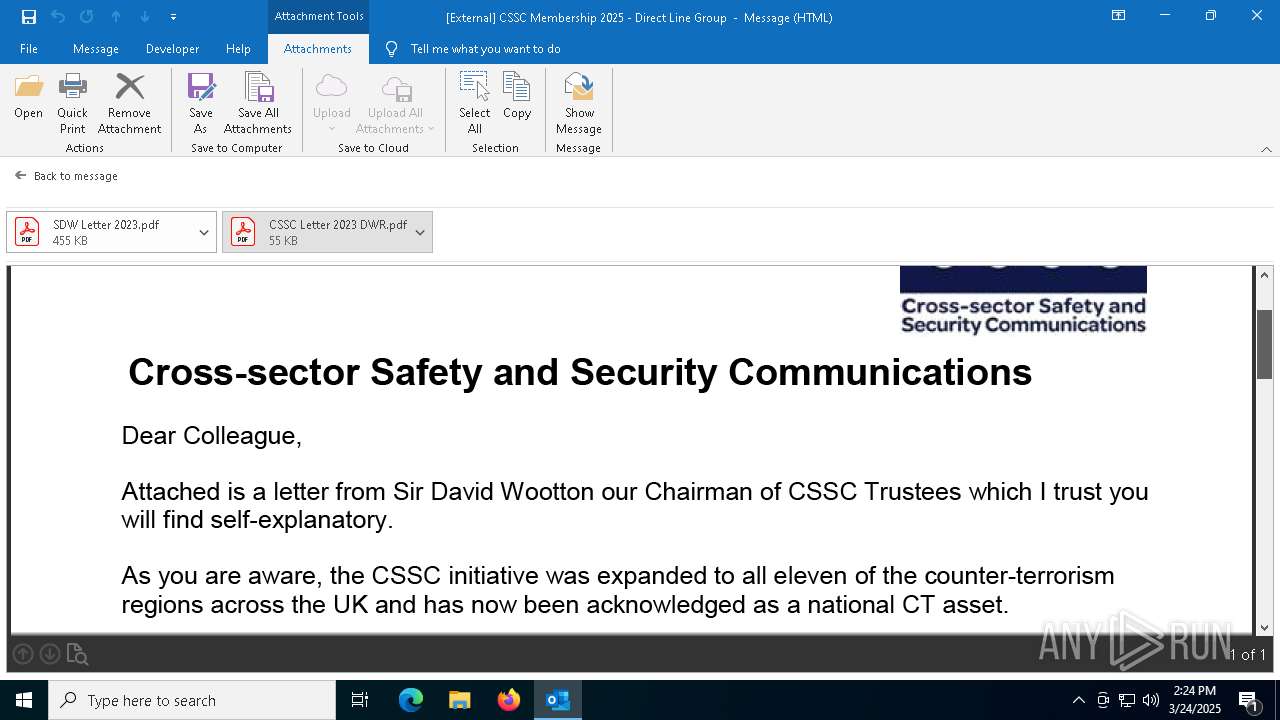Remove the selected attachment
Screen dimensions: 1280x720
pyautogui.click(x=130, y=104)
